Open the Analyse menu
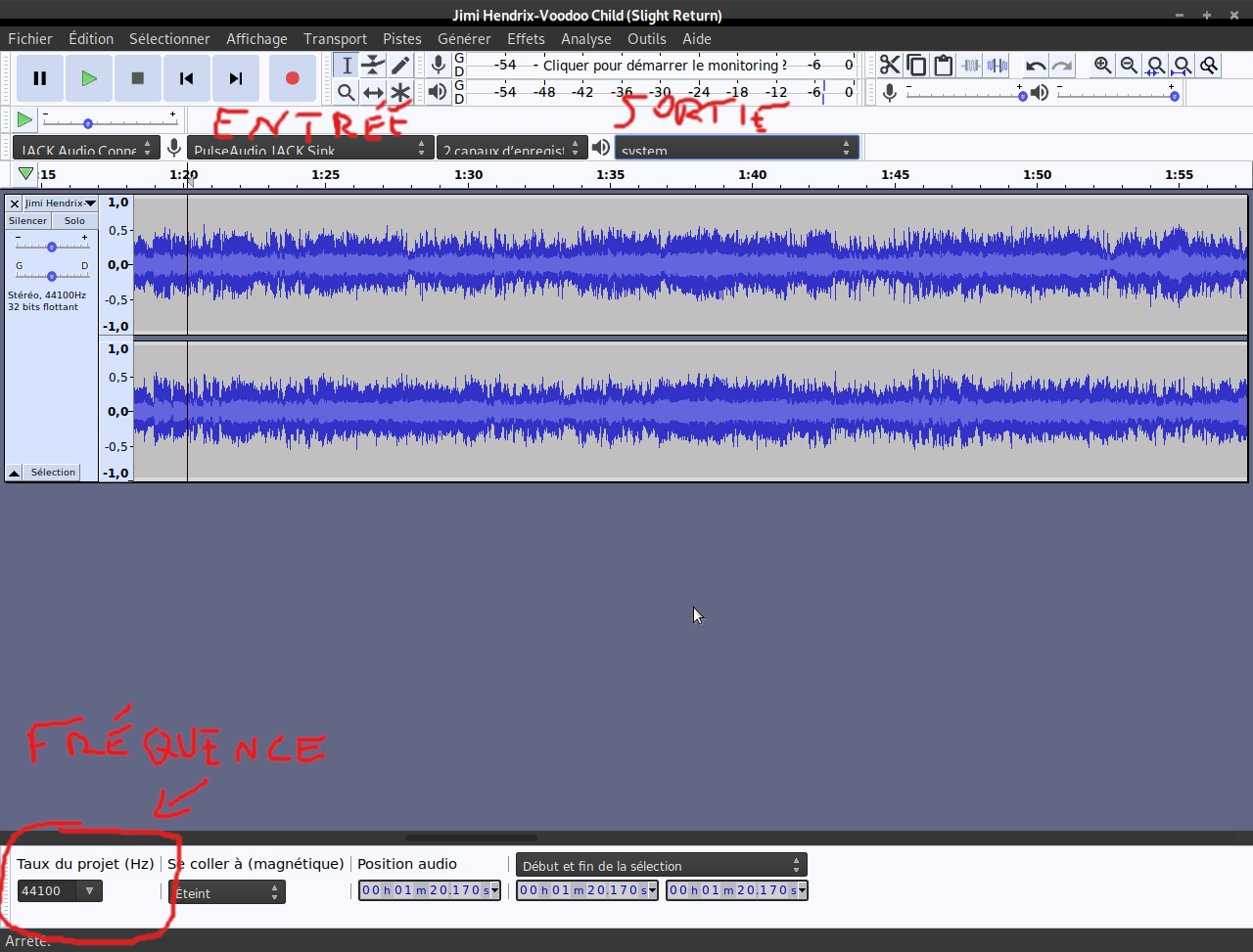Viewport: 1253px width, 952px height. tap(586, 39)
